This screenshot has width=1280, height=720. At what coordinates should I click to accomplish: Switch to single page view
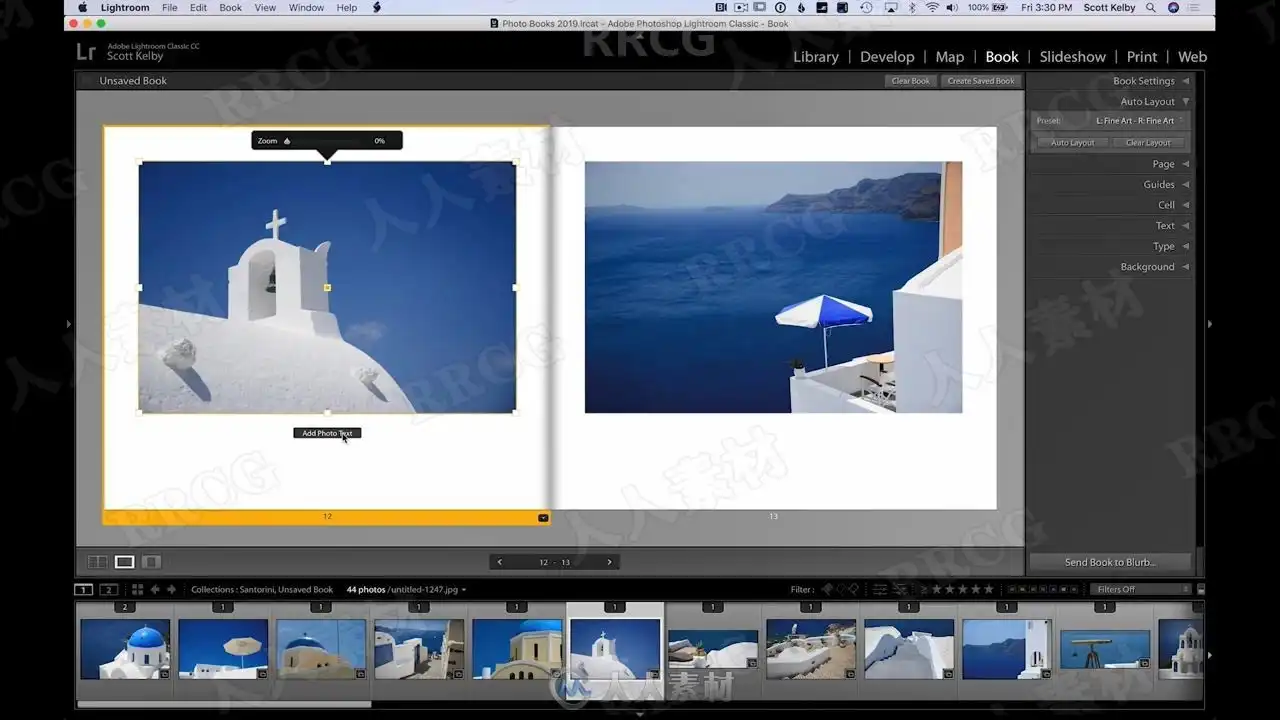point(152,562)
